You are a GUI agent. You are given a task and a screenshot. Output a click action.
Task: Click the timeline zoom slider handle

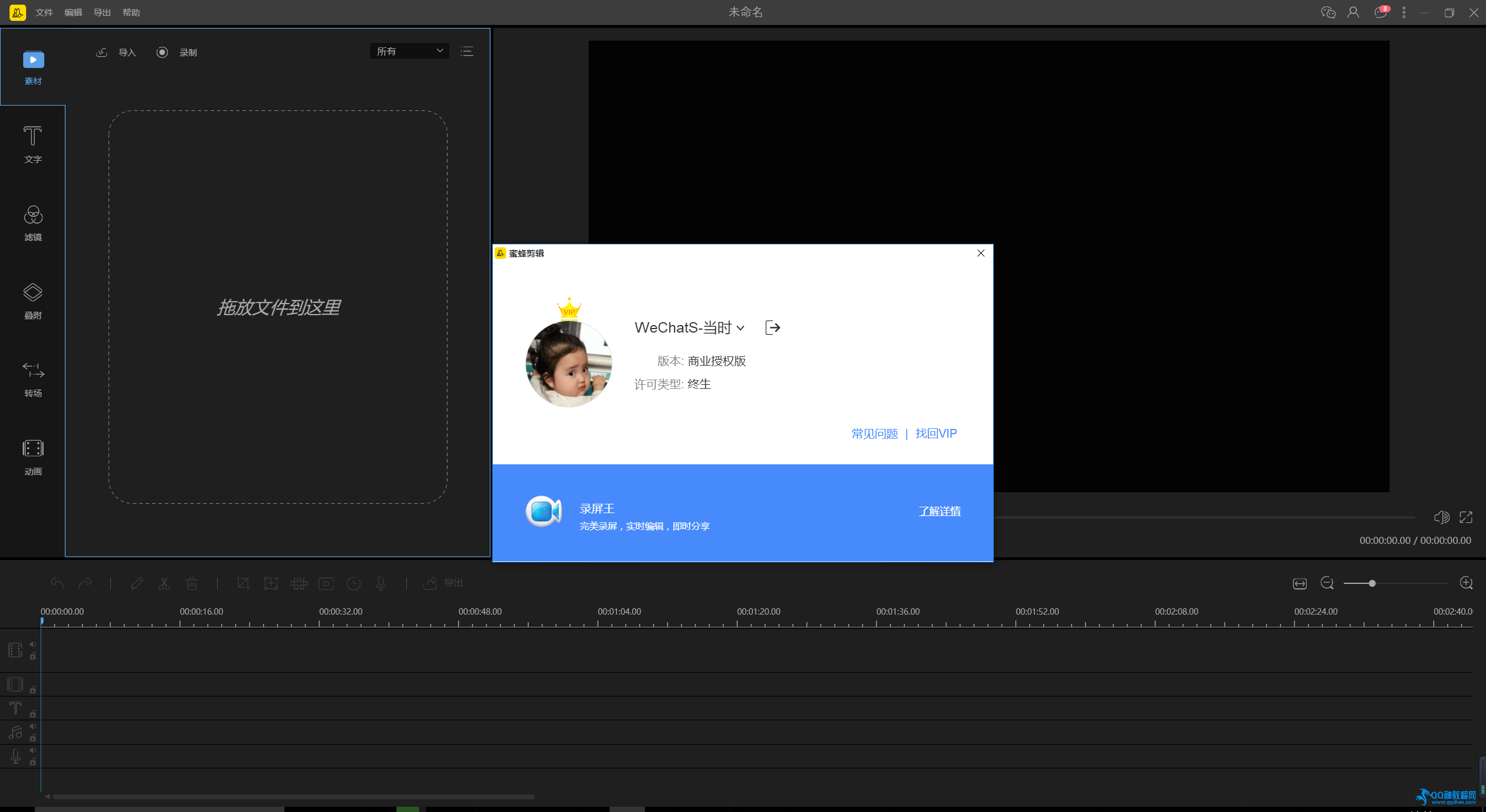[x=1372, y=583]
